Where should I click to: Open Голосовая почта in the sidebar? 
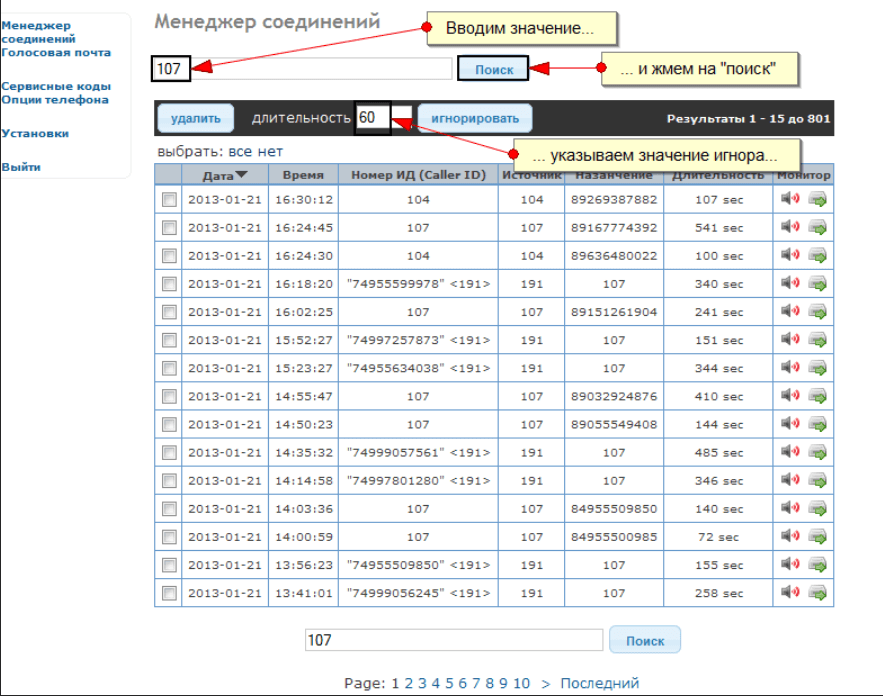[56, 53]
